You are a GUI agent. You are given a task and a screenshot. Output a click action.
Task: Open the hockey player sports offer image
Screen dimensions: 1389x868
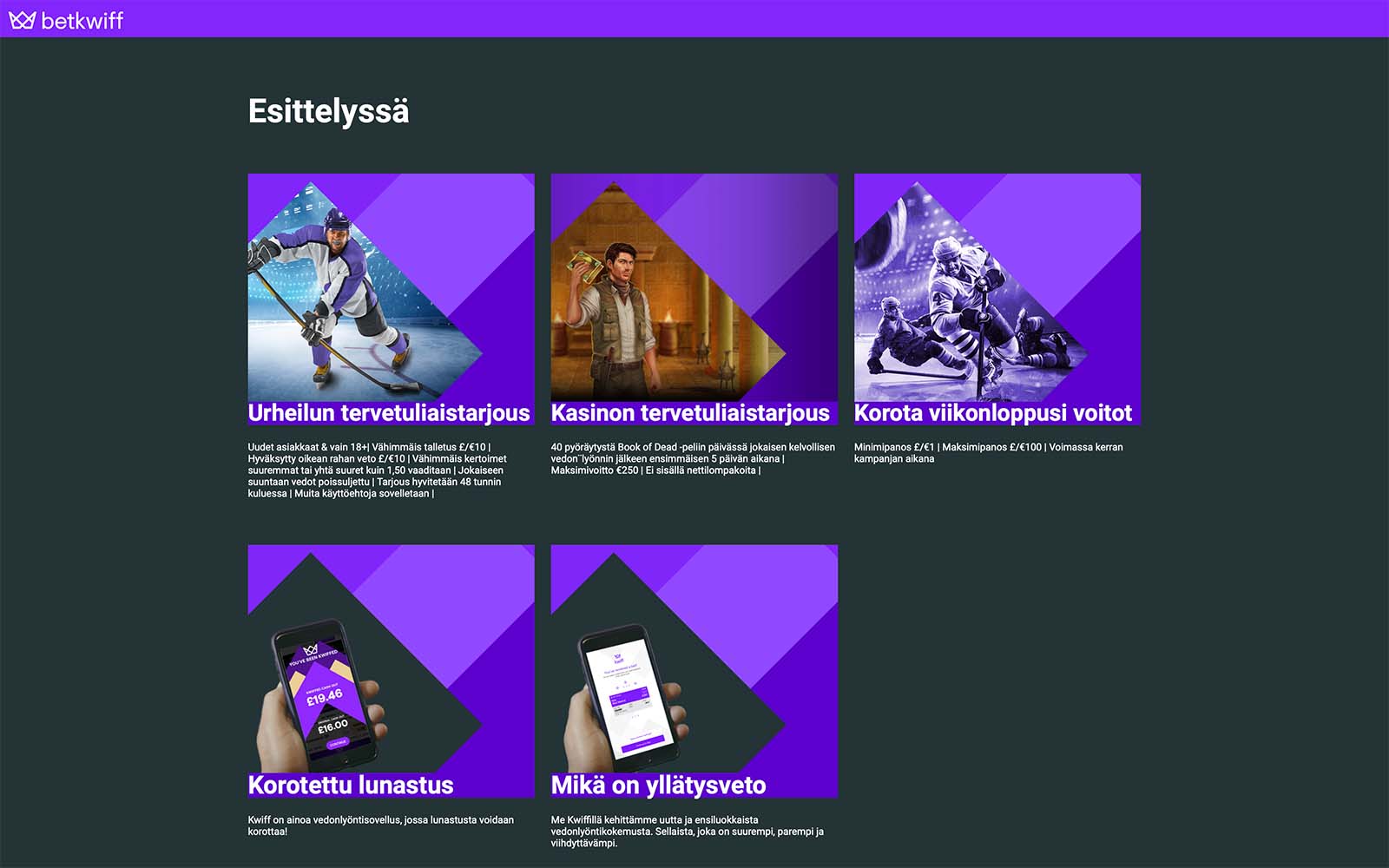click(347, 295)
